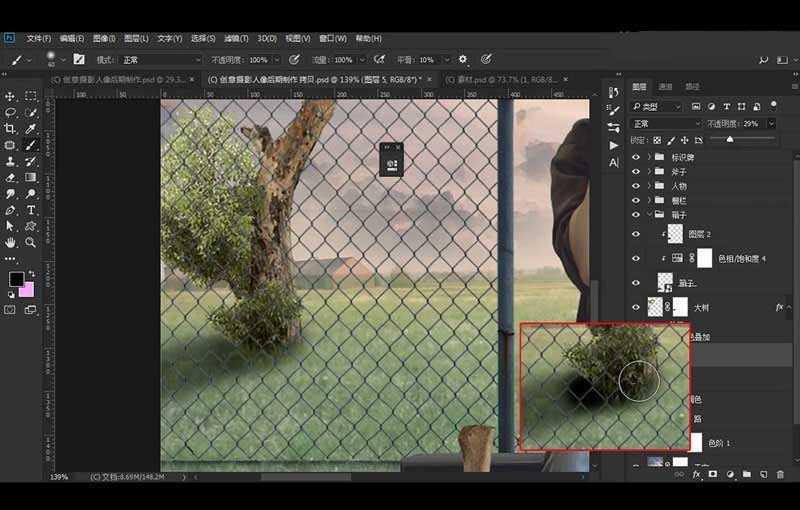Viewport: 800px width, 510px height.
Task: Hide the 图层 2 layer
Action: [636, 233]
